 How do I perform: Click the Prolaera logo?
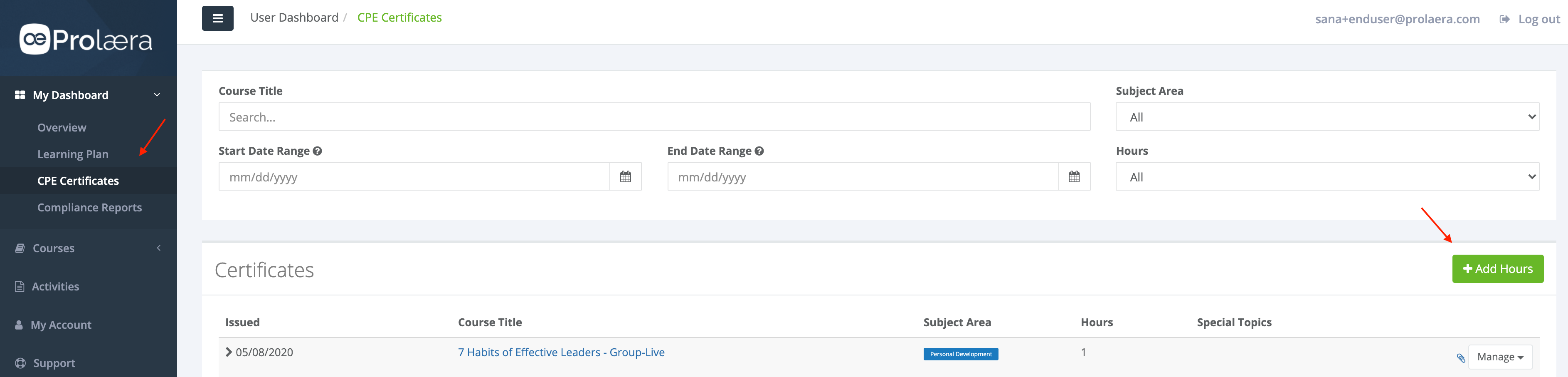point(86,40)
